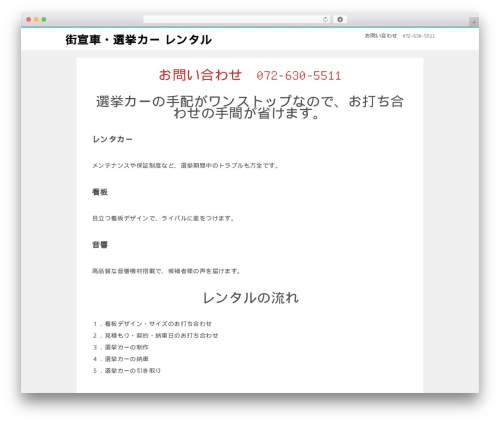Click header お問い合わせ menu link
This screenshot has width=500, height=423.
381,36
